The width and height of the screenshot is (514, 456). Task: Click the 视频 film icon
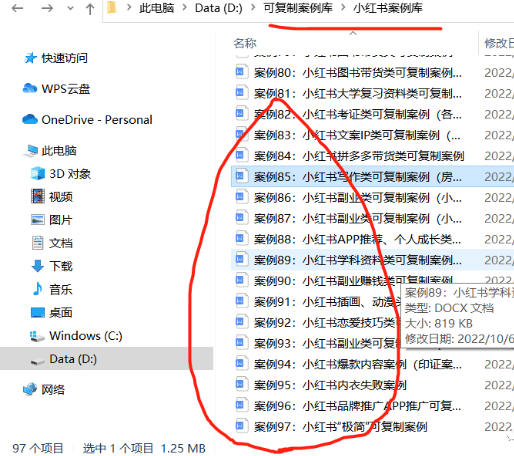(38, 196)
